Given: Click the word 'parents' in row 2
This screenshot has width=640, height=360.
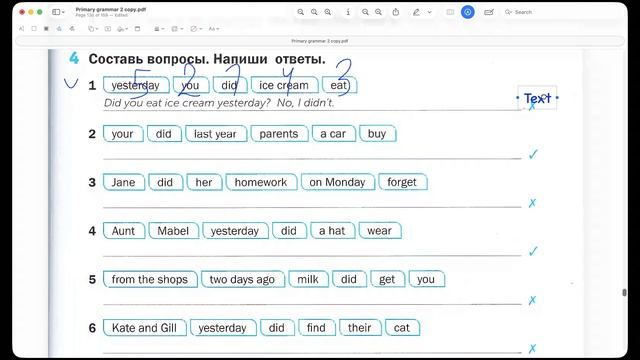Looking at the screenshot, I should [279, 133].
